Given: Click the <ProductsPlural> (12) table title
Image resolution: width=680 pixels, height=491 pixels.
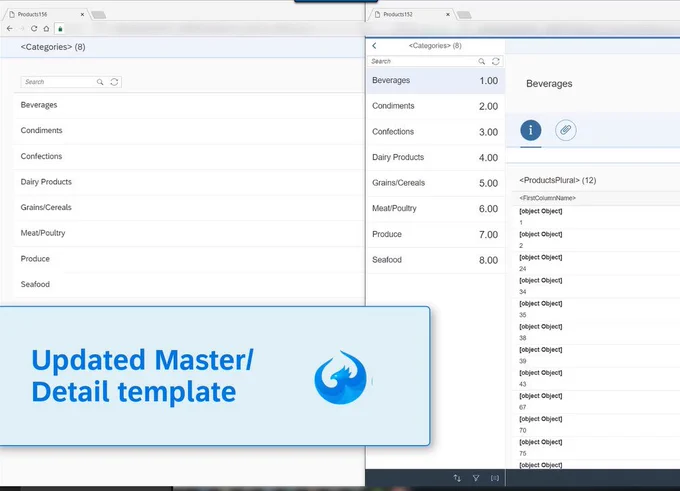Looking at the screenshot, I should point(558,180).
